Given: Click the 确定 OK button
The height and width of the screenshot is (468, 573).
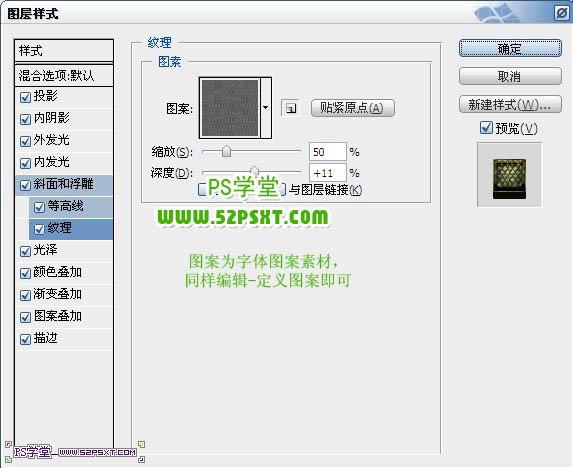Looking at the screenshot, I should point(510,48).
